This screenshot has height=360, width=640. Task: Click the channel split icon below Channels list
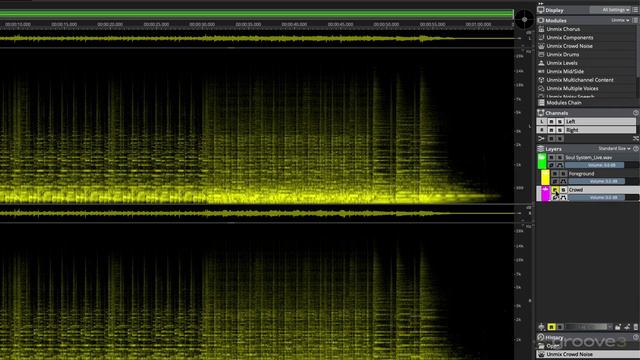click(x=541, y=139)
